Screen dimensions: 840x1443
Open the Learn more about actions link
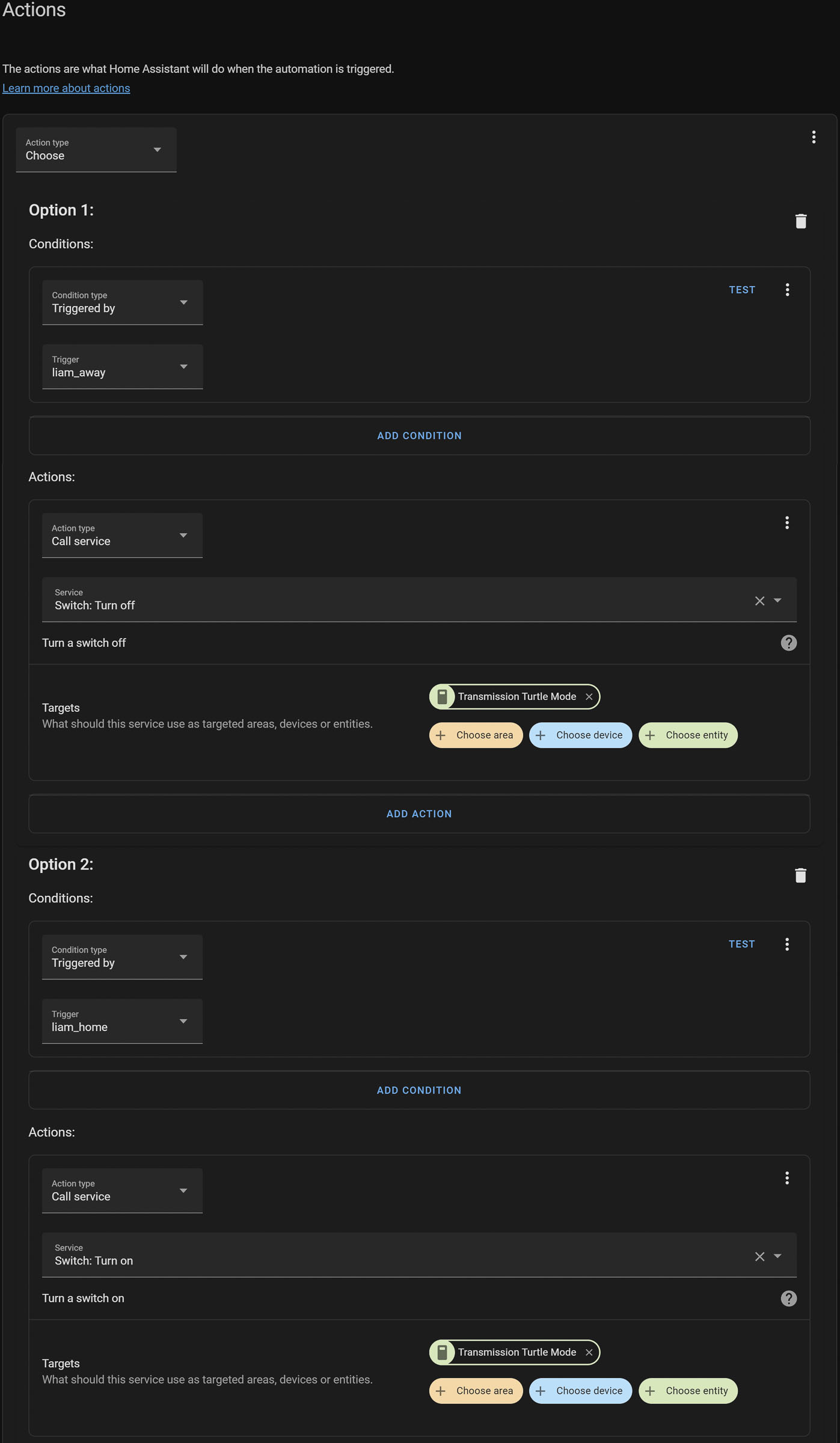click(x=66, y=88)
